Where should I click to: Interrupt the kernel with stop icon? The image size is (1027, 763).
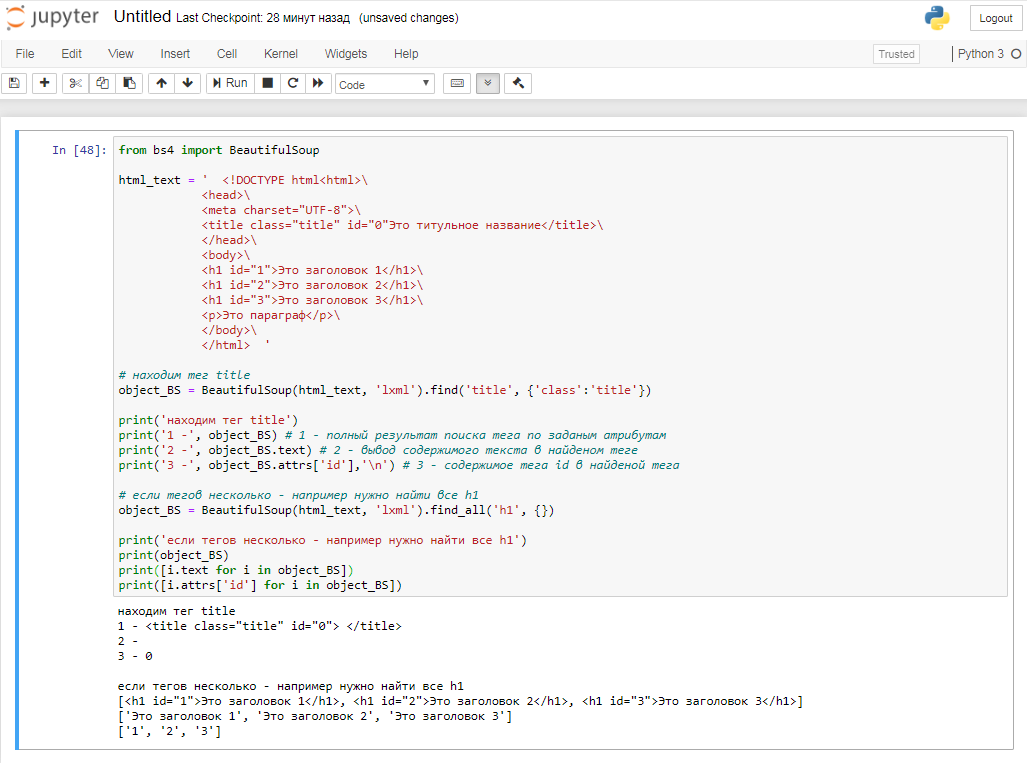tap(267, 83)
